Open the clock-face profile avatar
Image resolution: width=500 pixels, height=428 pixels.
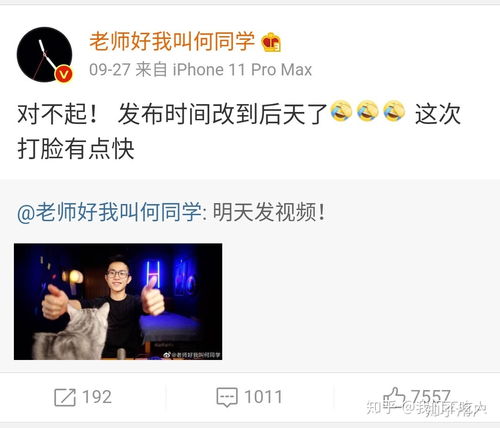click(44, 55)
